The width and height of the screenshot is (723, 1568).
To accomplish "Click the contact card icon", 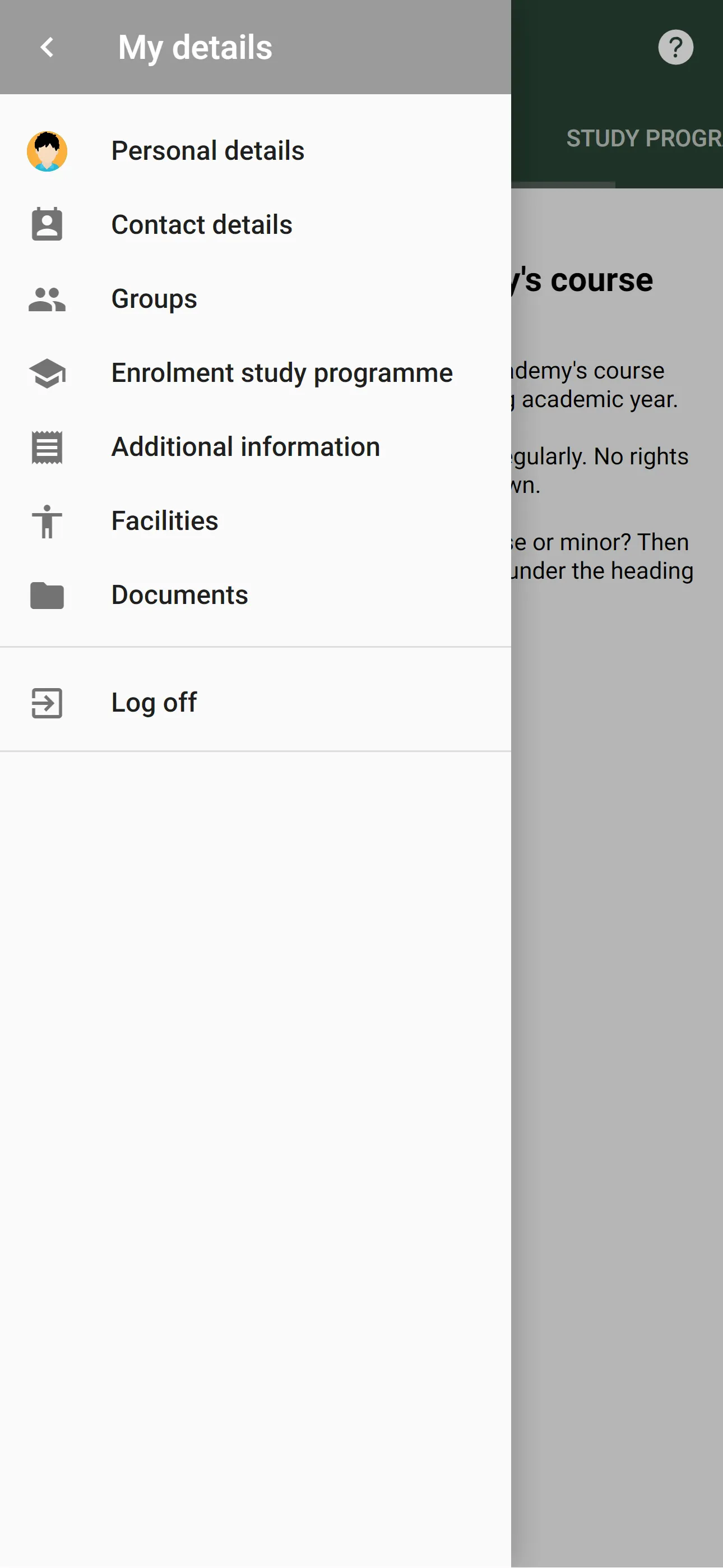I will 47,225.
